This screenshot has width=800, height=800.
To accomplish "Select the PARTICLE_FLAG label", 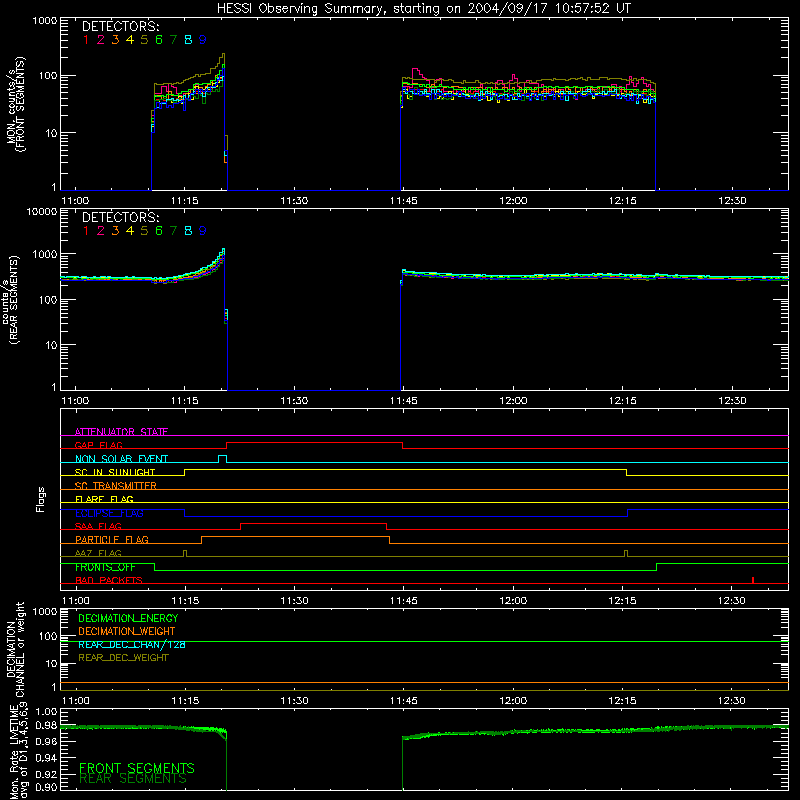I will pos(112,539).
